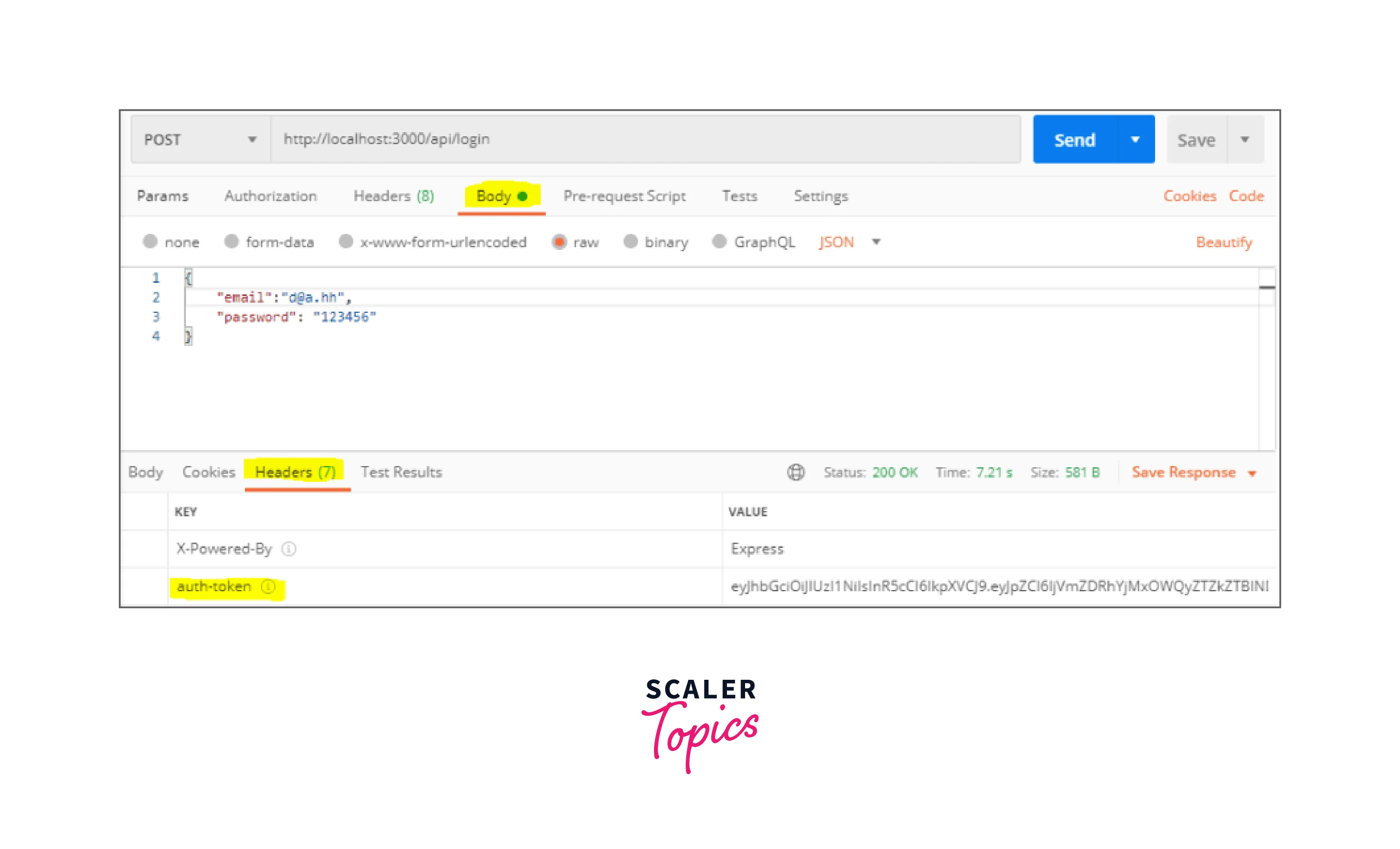Choose the binary body type
This screenshot has width=1400, height=849.
(630, 242)
